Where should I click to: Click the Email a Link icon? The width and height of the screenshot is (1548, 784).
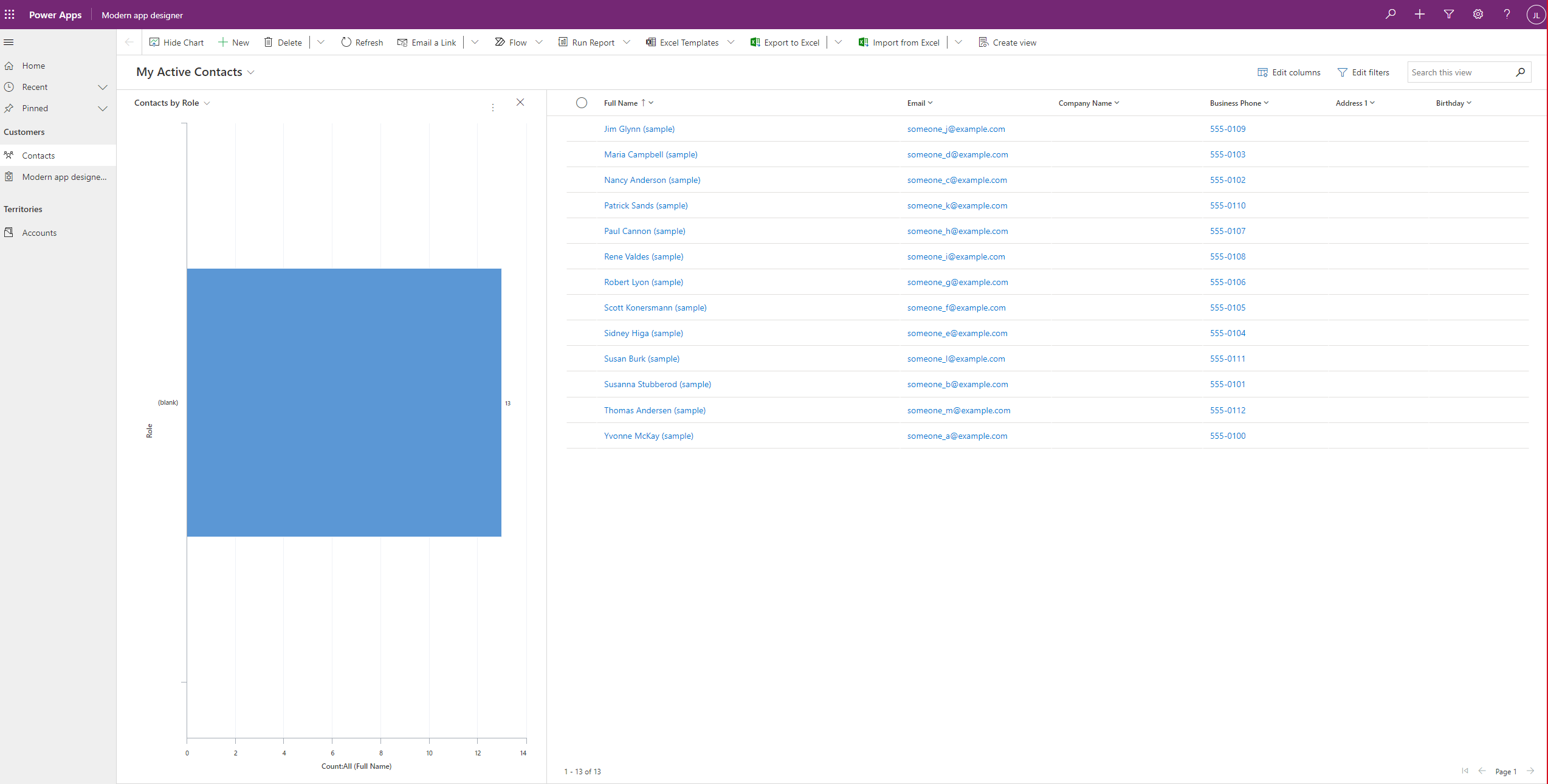402,42
